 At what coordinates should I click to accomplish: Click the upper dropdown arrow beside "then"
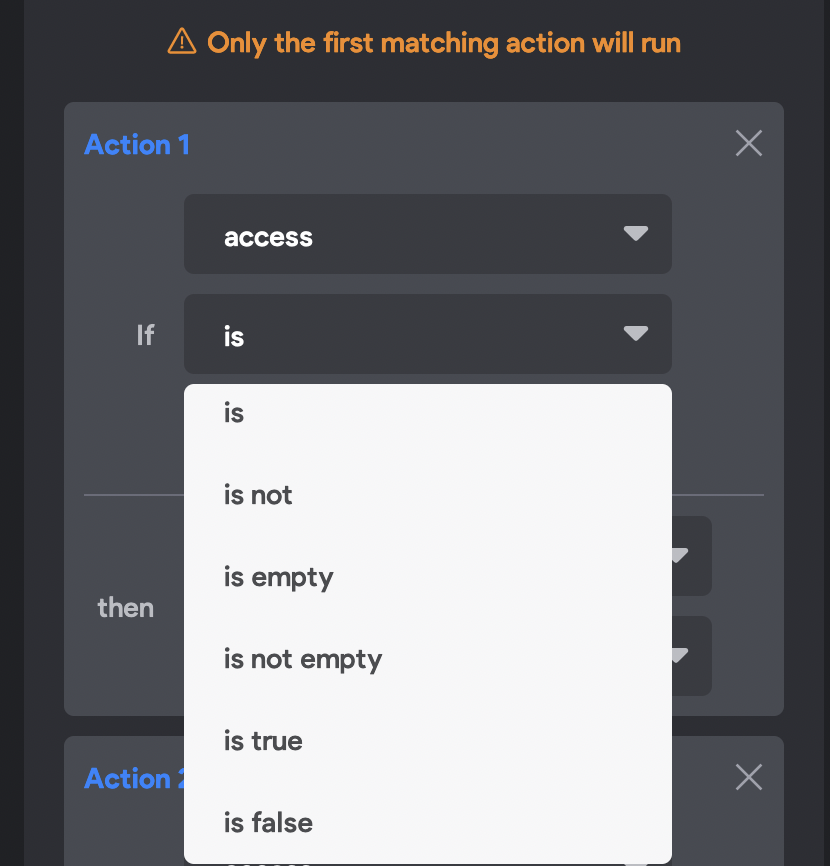point(680,555)
